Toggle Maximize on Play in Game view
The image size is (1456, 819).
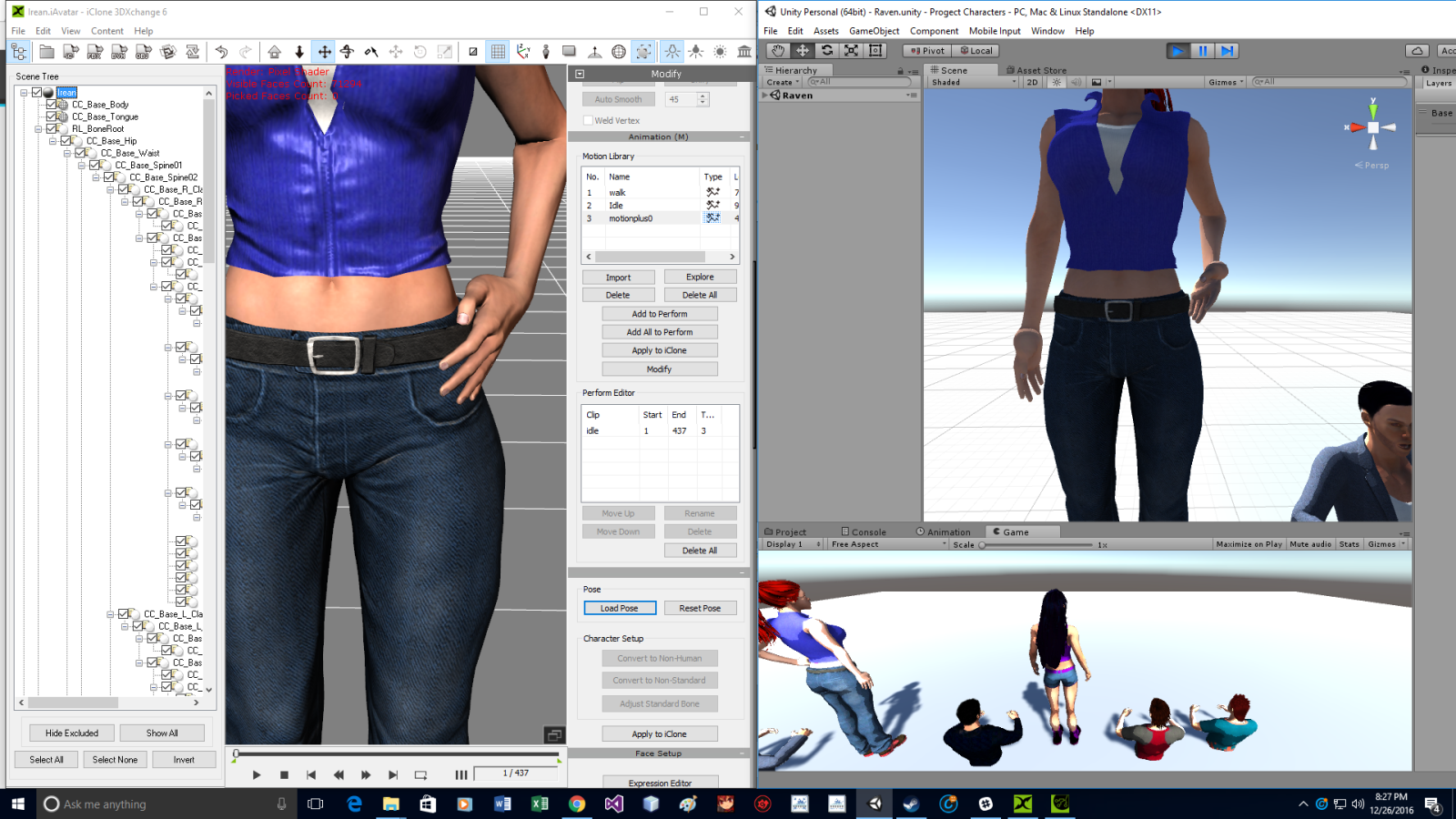[x=1249, y=544]
